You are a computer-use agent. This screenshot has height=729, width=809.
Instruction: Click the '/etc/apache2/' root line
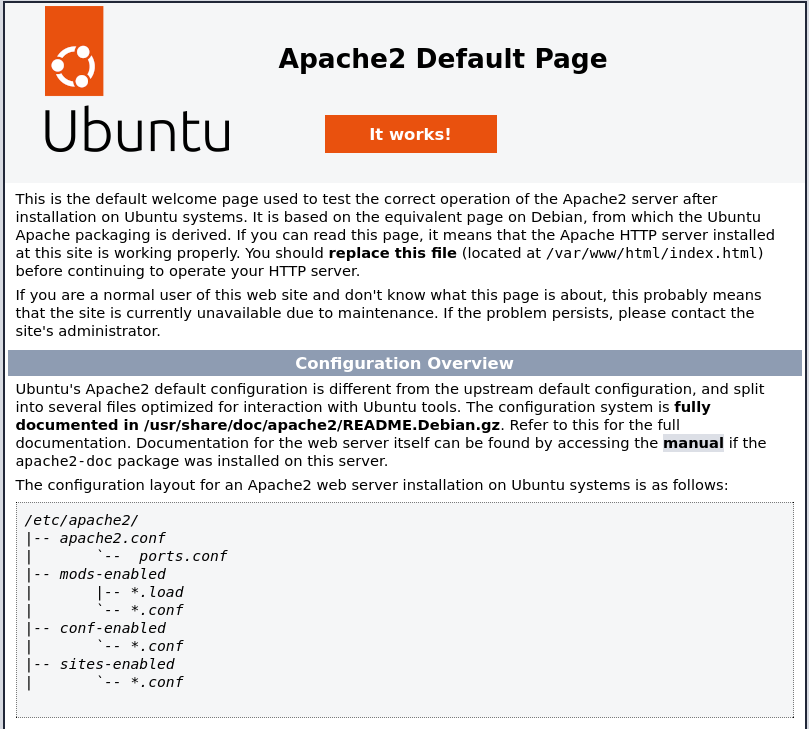point(82,520)
